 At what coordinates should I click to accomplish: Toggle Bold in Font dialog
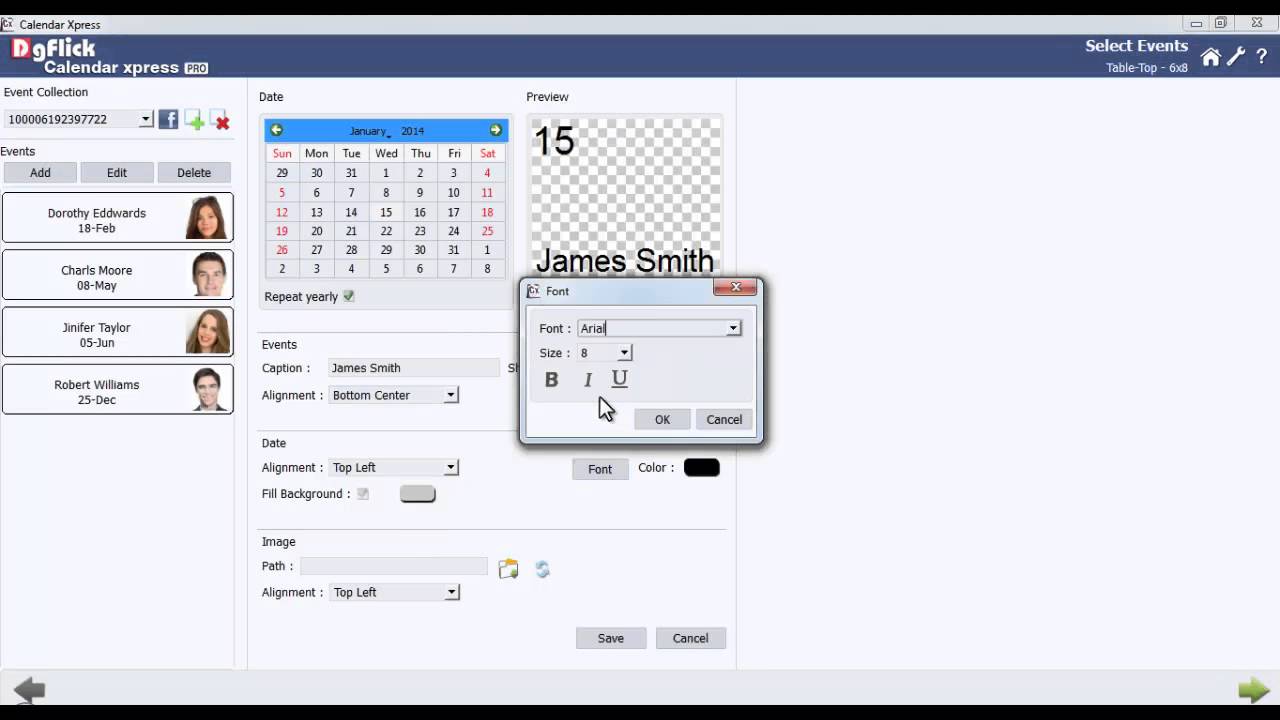(x=551, y=380)
